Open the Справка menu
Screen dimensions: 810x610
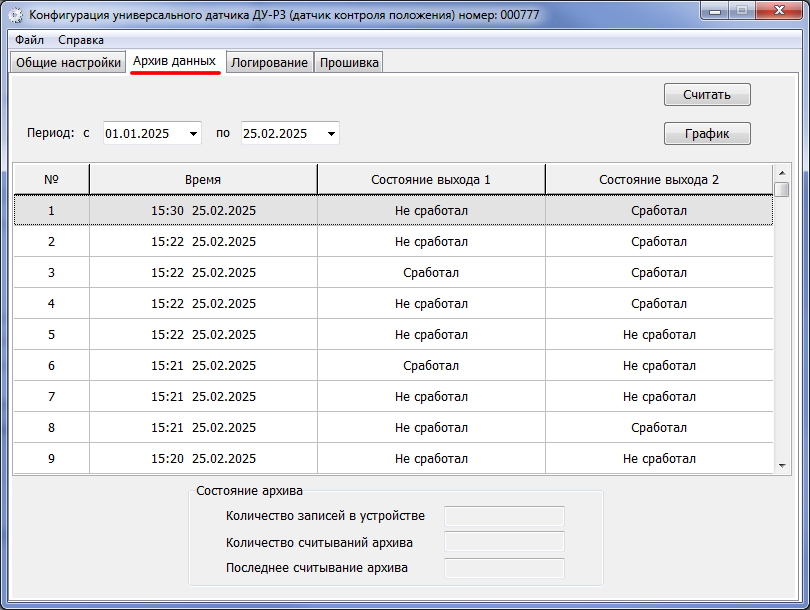coord(81,40)
